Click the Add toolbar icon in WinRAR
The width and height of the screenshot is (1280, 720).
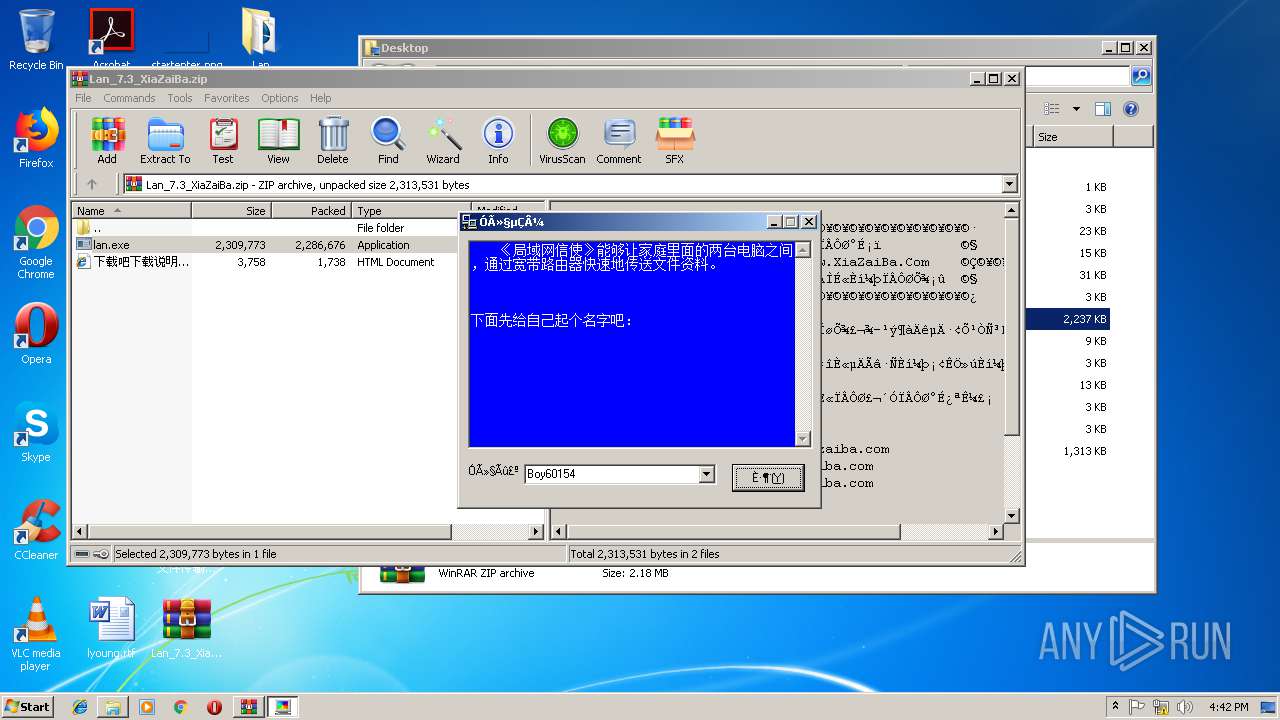107,140
